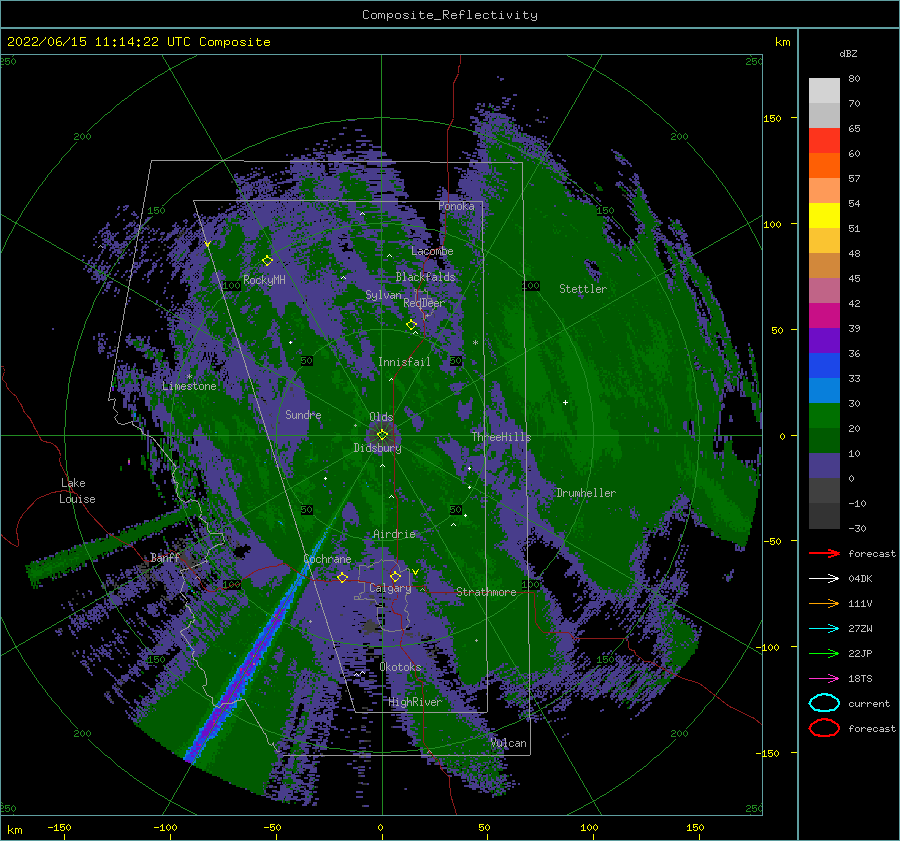Image resolution: width=900 pixels, height=841 pixels.
Task: Click the Lacombe town label
Action: pos(432,251)
